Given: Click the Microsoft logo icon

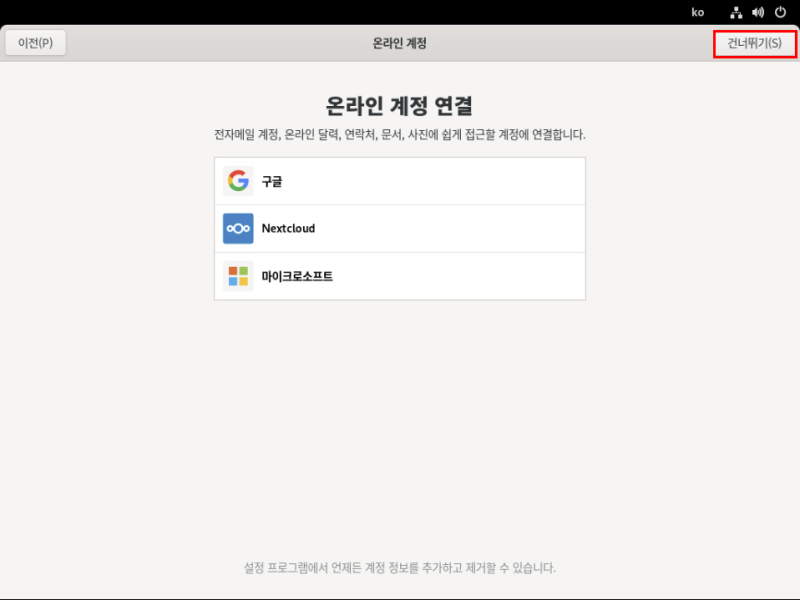Looking at the screenshot, I should coord(238,276).
